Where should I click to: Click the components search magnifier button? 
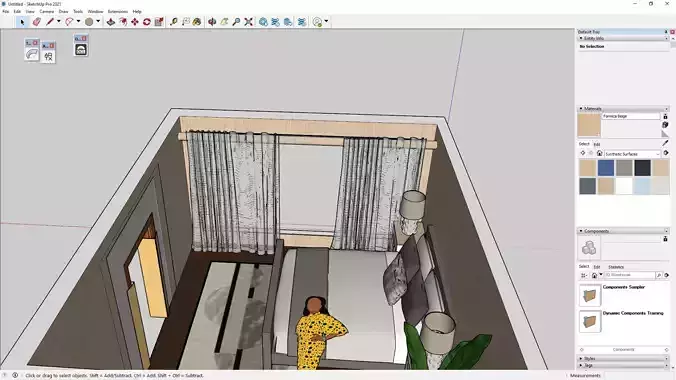[x=659, y=275]
